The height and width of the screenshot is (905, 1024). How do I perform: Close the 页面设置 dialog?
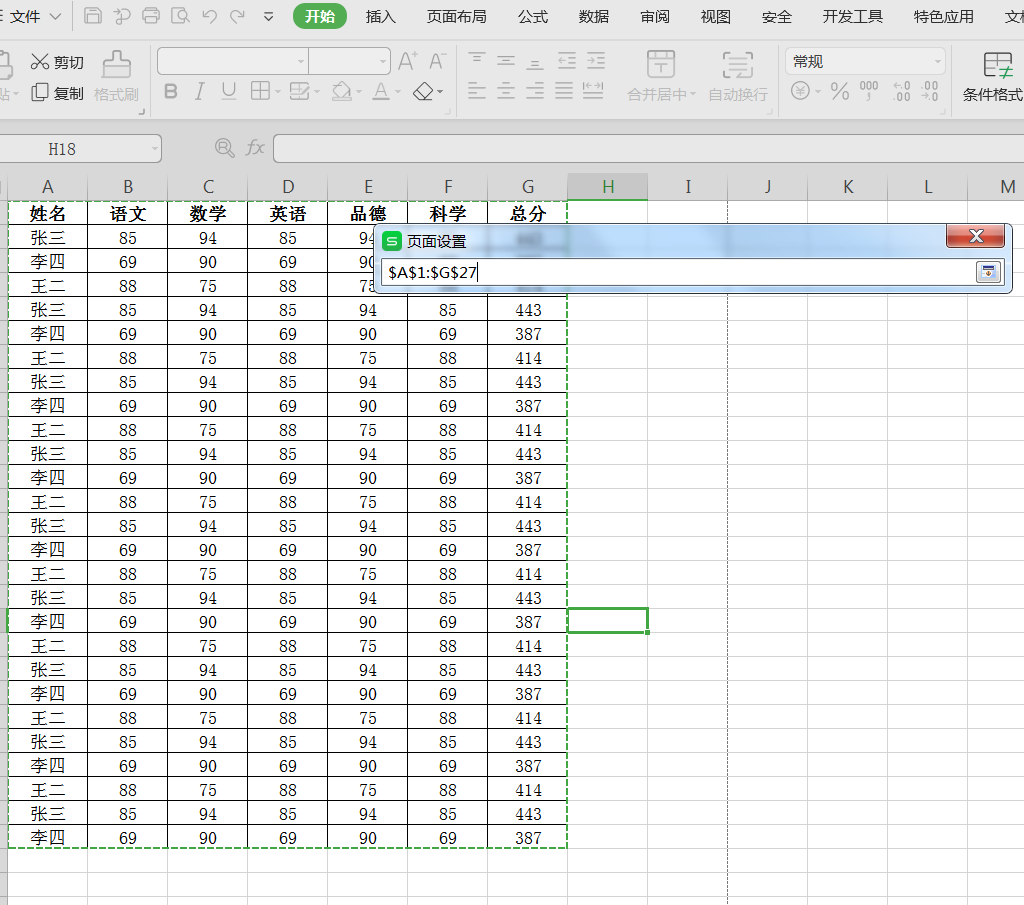click(976, 236)
